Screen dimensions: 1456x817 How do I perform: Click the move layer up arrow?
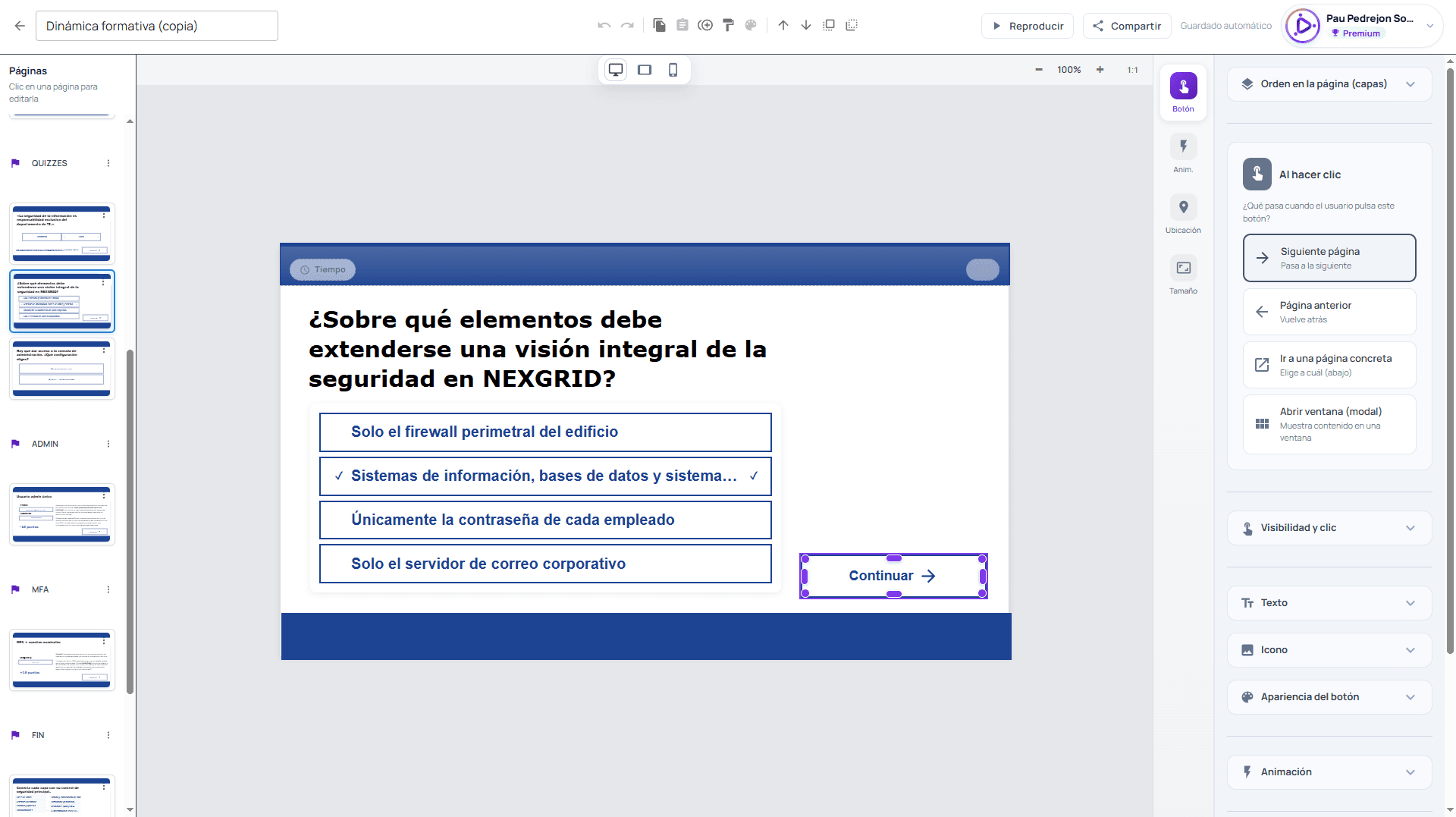pyautogui.click(x=783, y=25)
